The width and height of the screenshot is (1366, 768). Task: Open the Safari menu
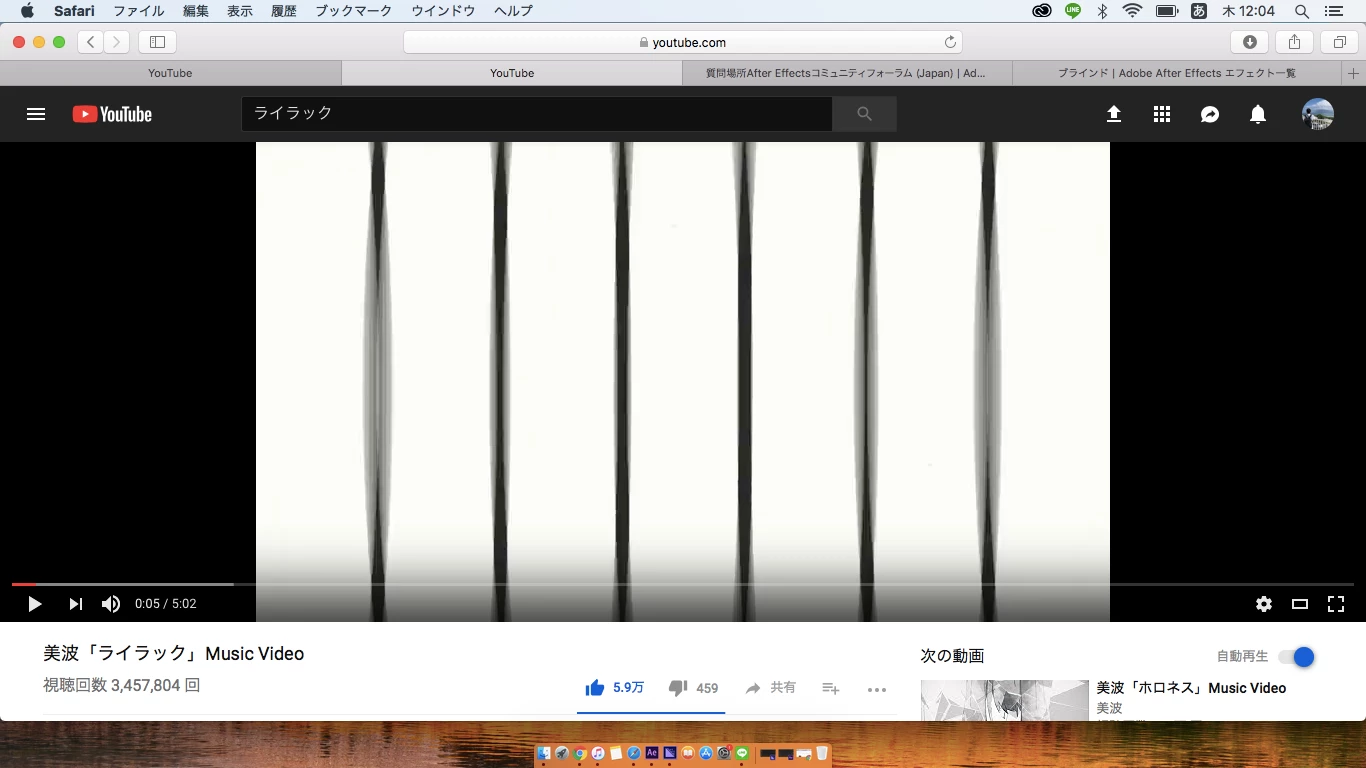(74, 11)
